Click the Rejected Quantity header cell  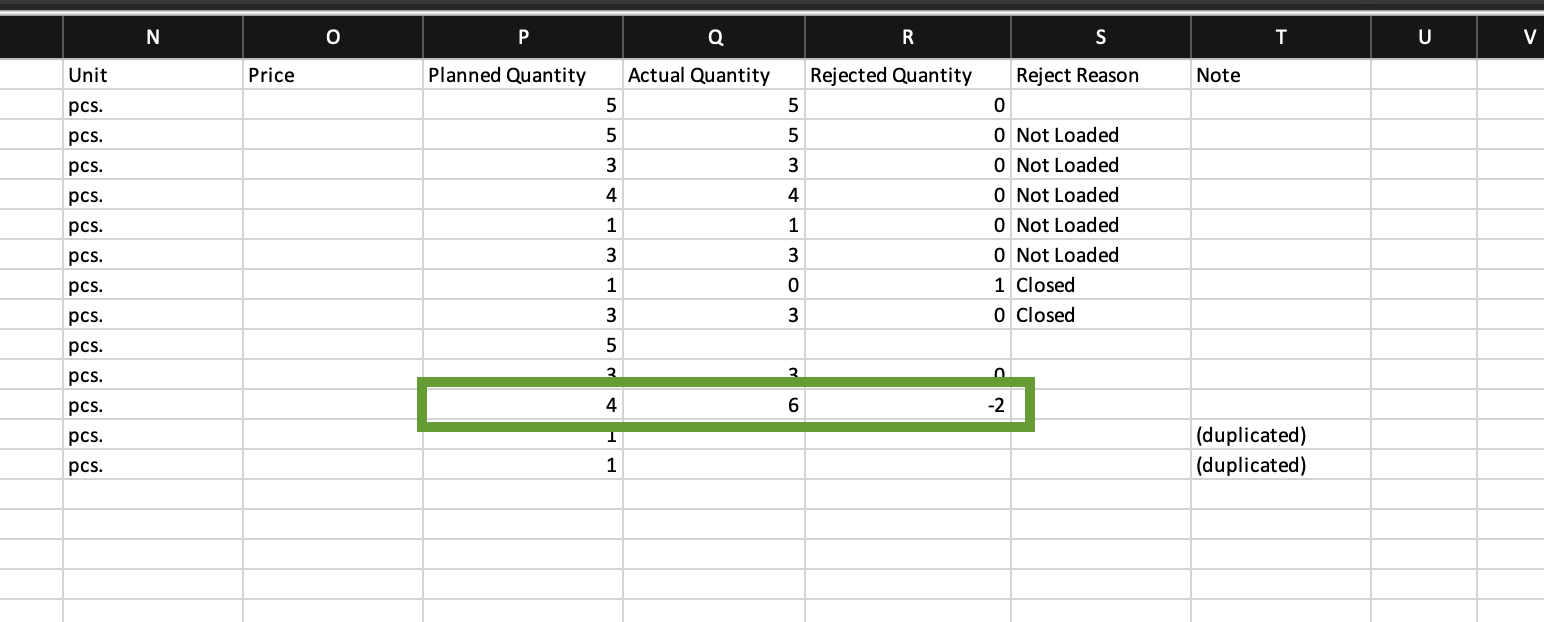coord(908,75)
